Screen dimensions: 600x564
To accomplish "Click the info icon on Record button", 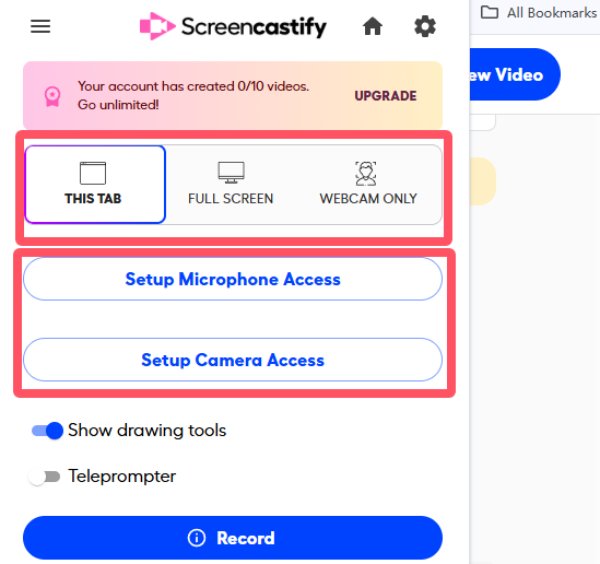I will (x=198, y=538).
